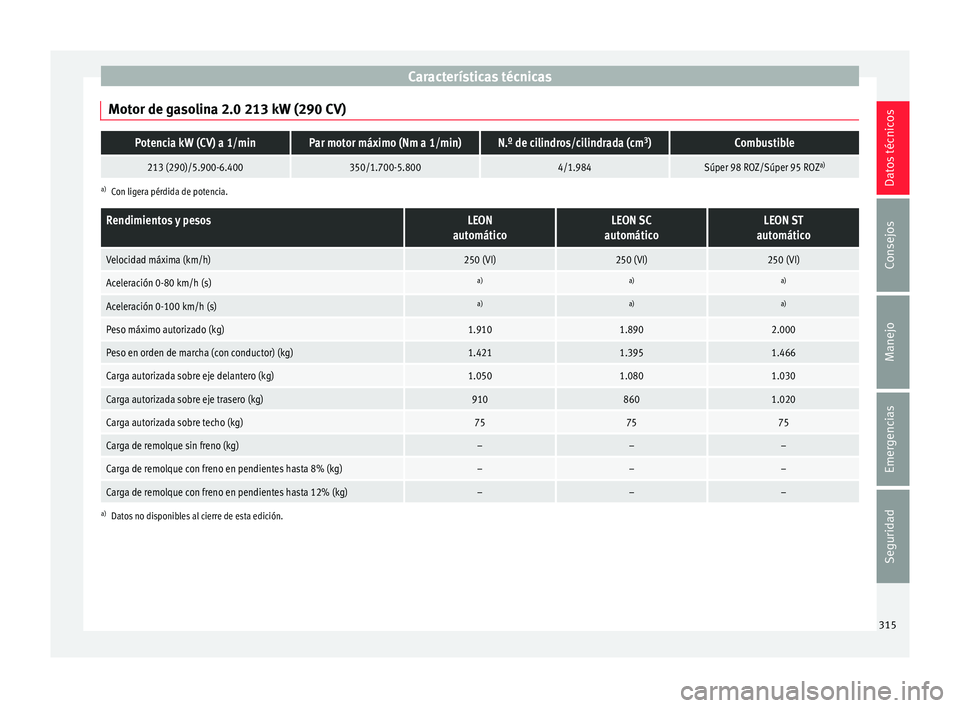
Task: Switch to the Consejos side tab
Action: pyautogui.click(x=892, y=244)
